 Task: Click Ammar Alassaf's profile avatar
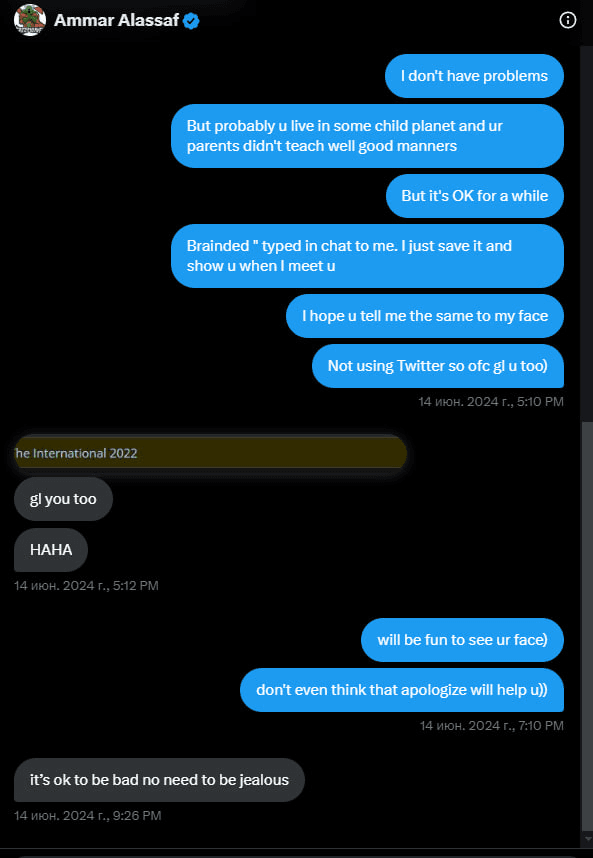click(x=30, y=20)
